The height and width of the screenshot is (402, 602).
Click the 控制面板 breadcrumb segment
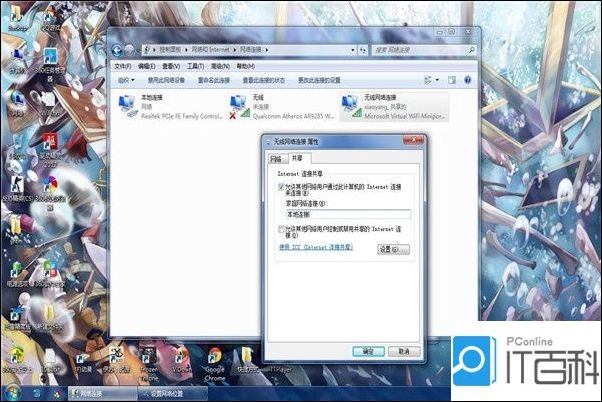coord(170,50)
